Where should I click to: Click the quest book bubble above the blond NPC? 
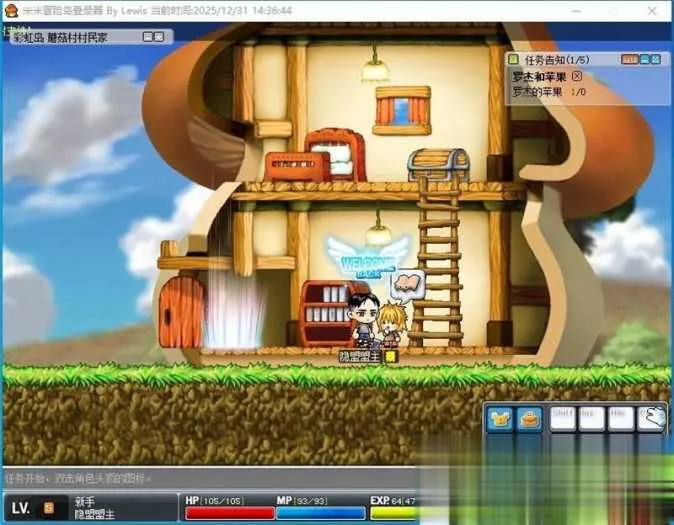click(409, 284)
